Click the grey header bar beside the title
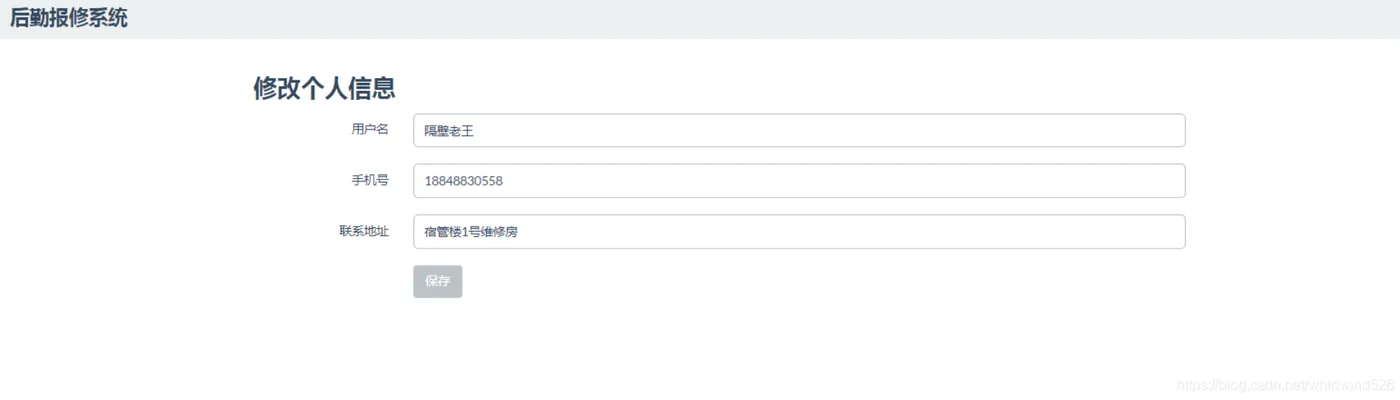This screenshot has height=400, width=1400. 700,18
